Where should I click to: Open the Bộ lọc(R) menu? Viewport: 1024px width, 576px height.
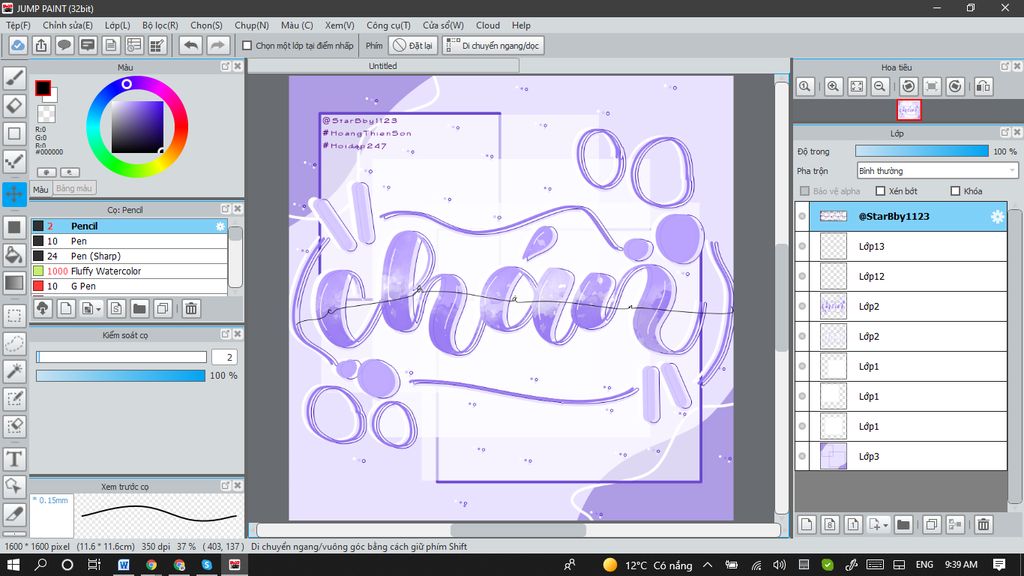160,25
